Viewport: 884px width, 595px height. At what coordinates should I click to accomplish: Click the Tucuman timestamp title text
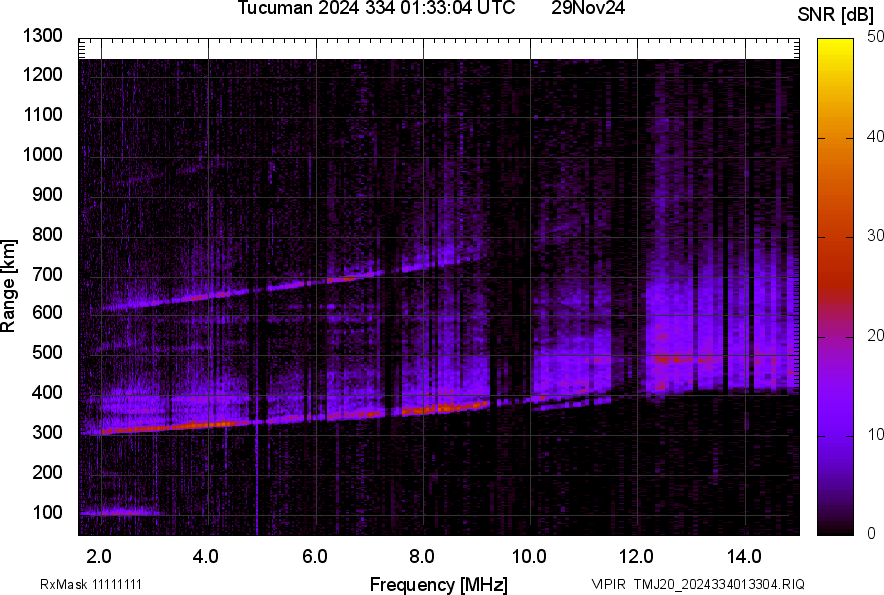[376, 9]
